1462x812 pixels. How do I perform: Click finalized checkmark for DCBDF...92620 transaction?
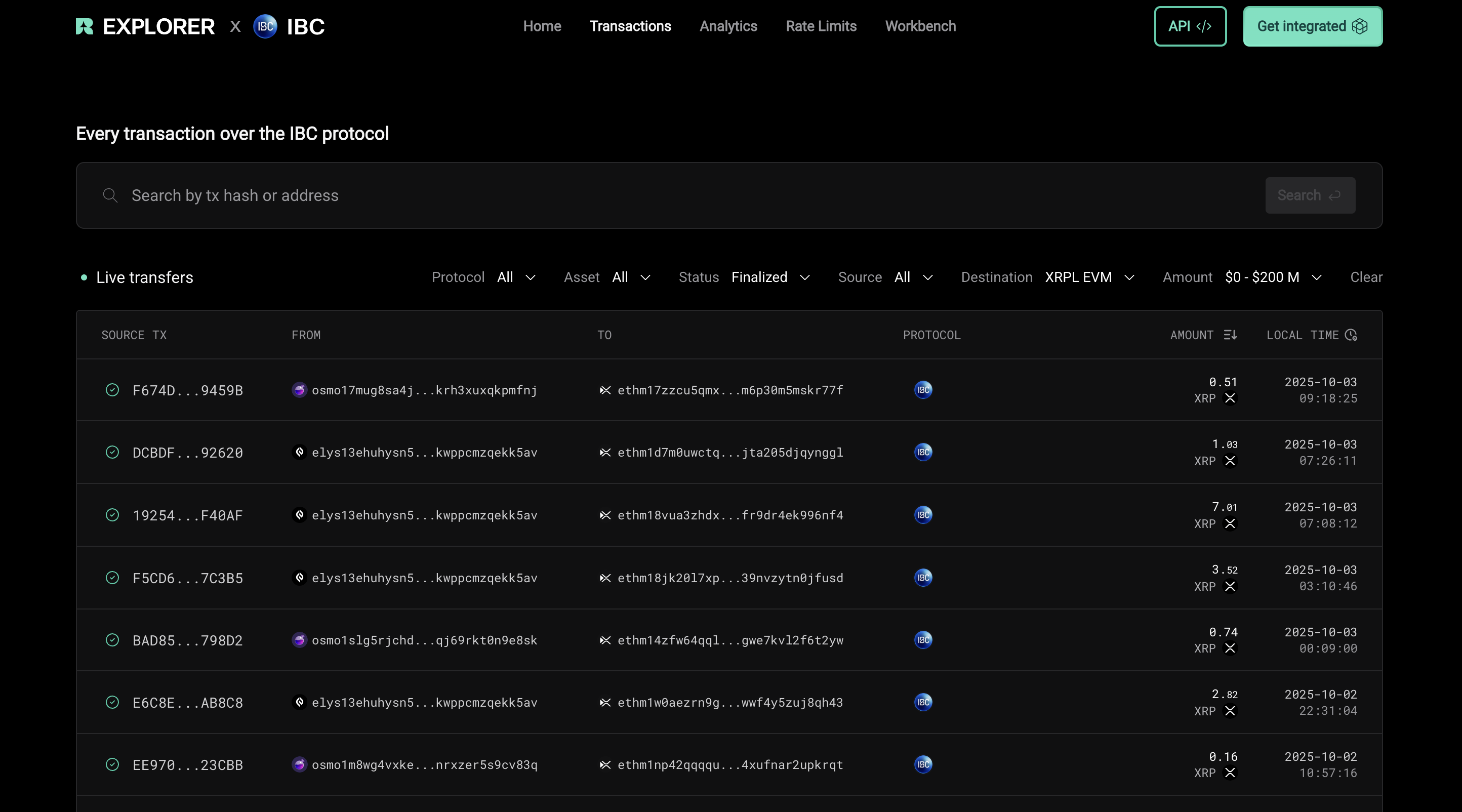pyautogui.click(x=112, y=452)
